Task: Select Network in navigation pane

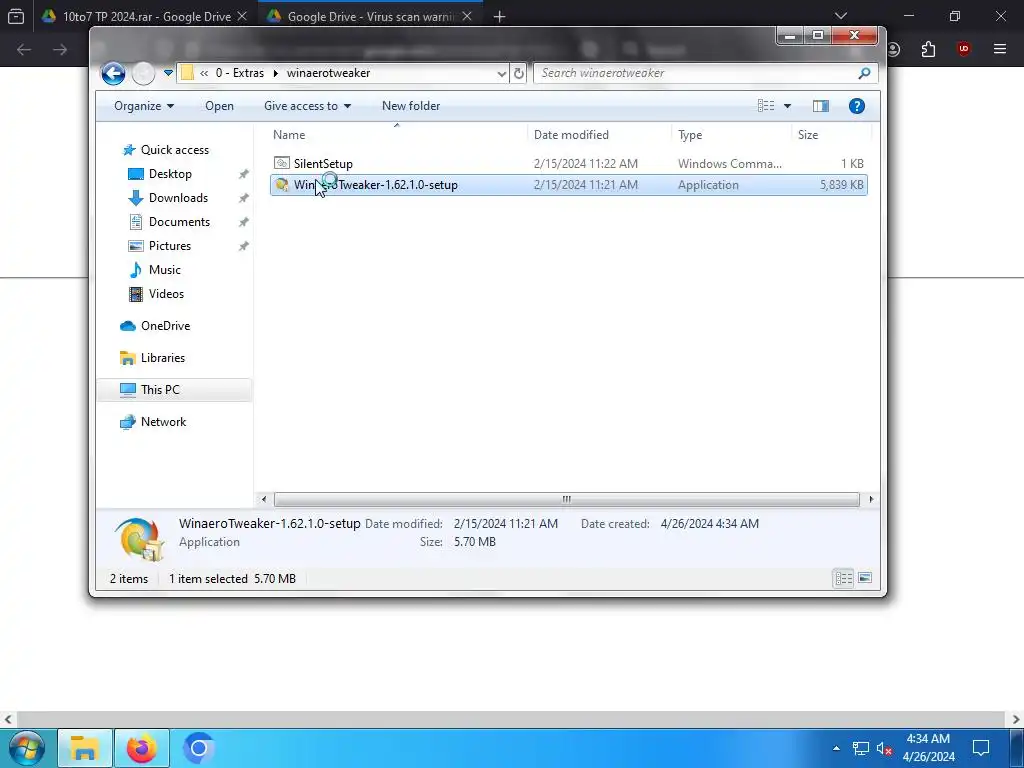Action: pyautogui.click(x=153, y=422)
